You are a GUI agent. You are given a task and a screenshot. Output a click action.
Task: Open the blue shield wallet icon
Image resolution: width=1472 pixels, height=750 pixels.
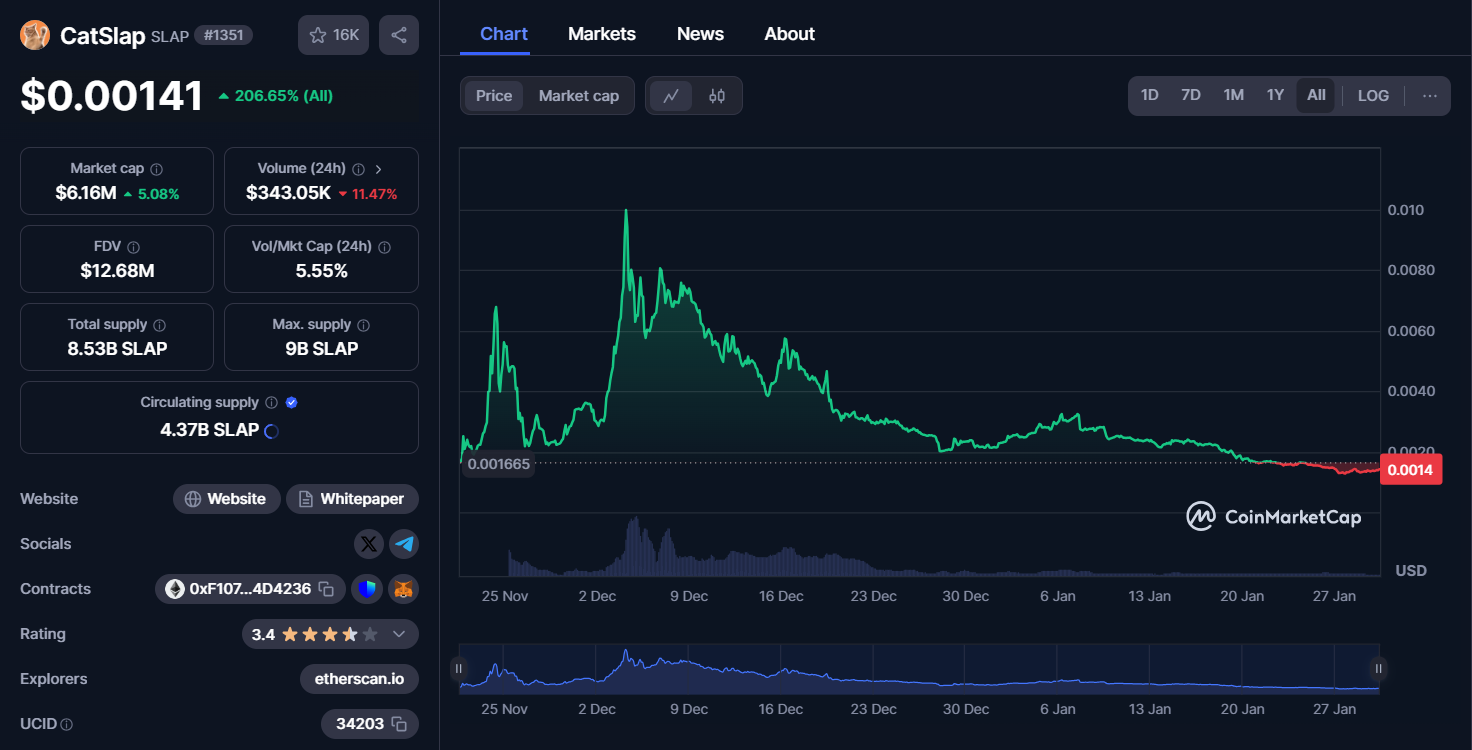[369, 589]
